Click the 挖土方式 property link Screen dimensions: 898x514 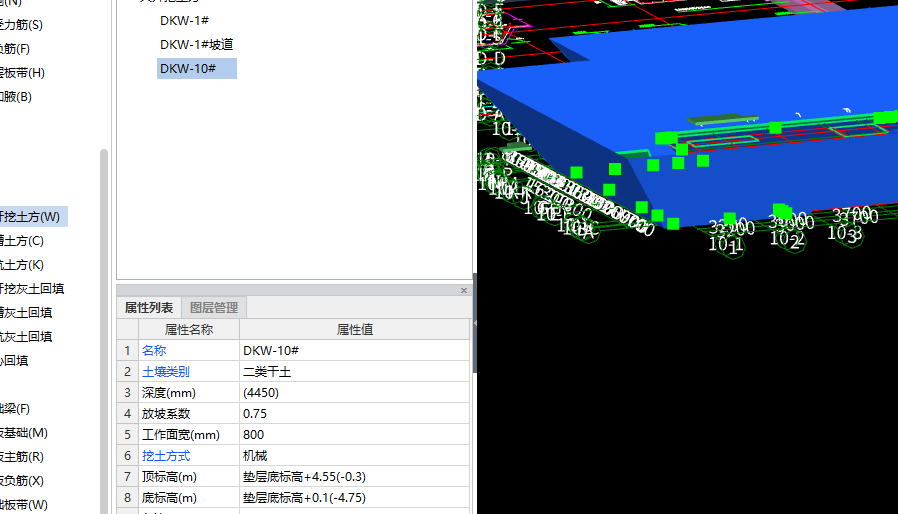(166, 456)
